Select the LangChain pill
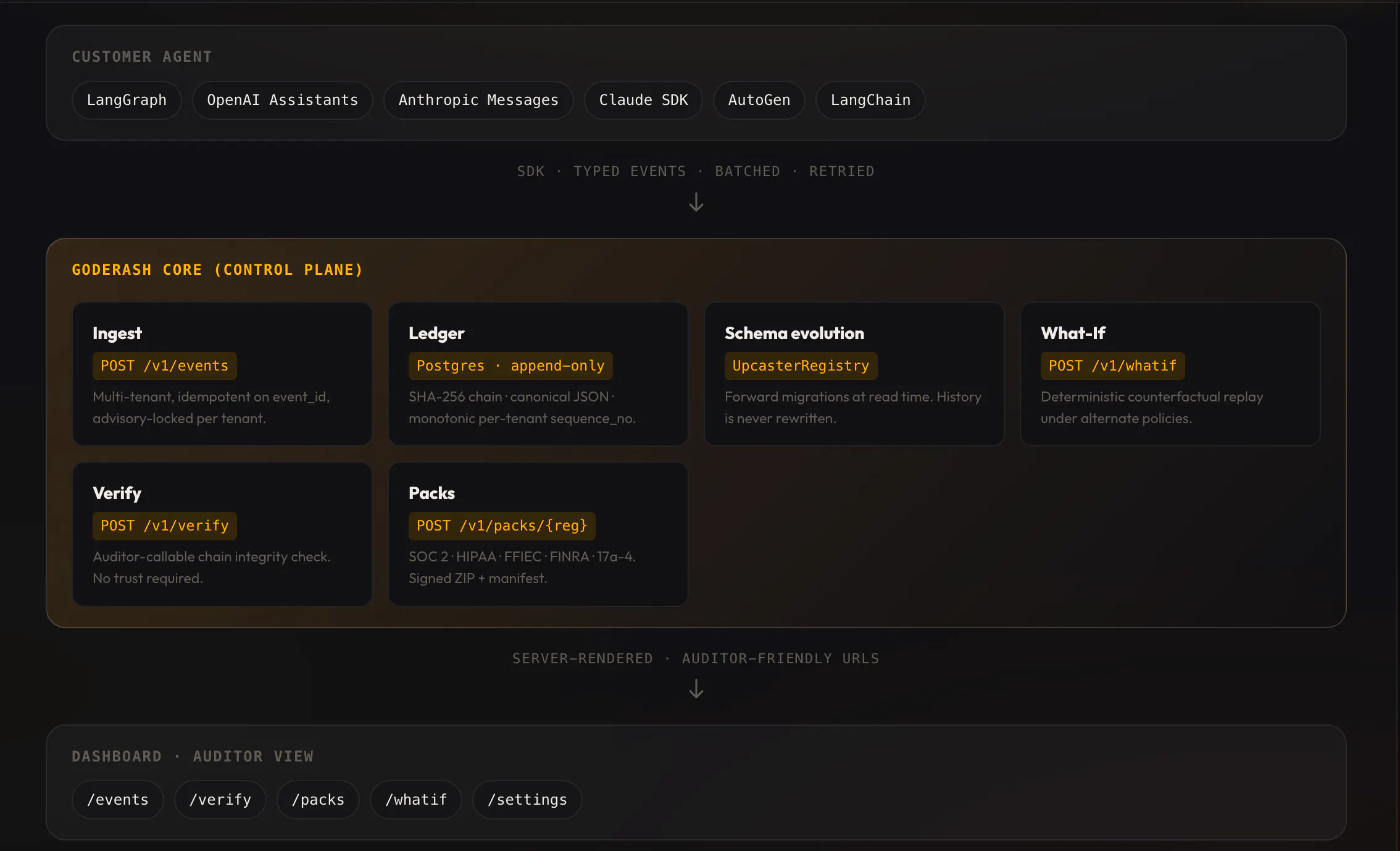Viewport: 1400px width, 851px height. tap(870, 100)
